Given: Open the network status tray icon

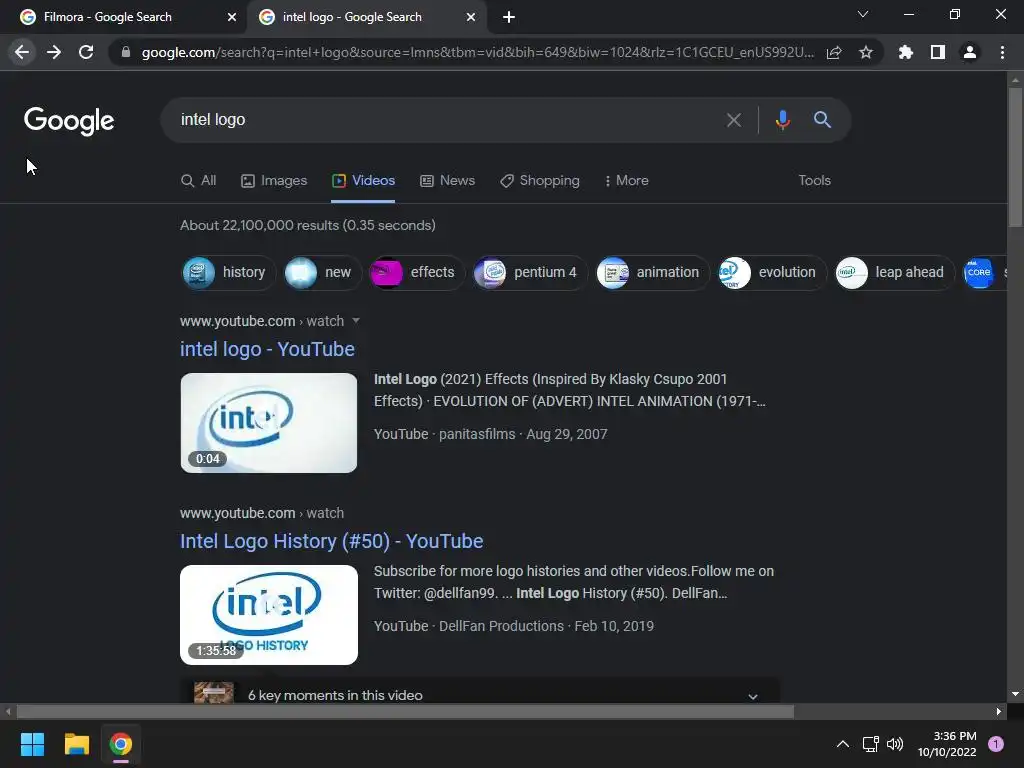Looking at the screenshot, I should point(871,744).
